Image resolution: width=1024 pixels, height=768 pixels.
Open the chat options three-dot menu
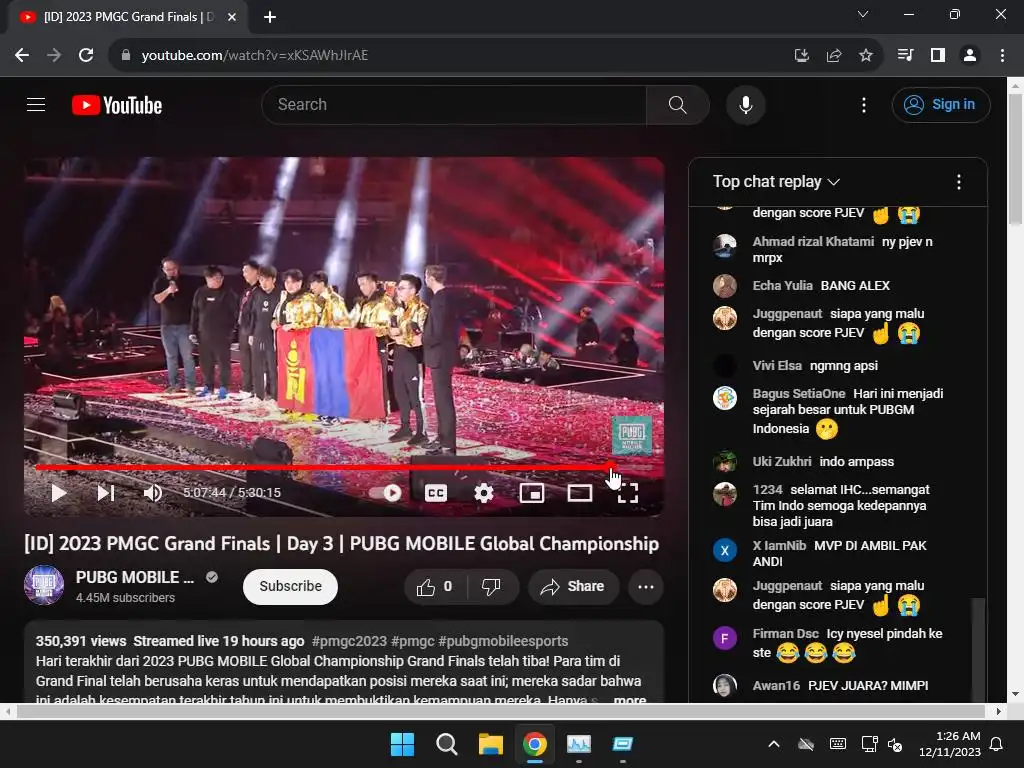(x=958, y=182)
